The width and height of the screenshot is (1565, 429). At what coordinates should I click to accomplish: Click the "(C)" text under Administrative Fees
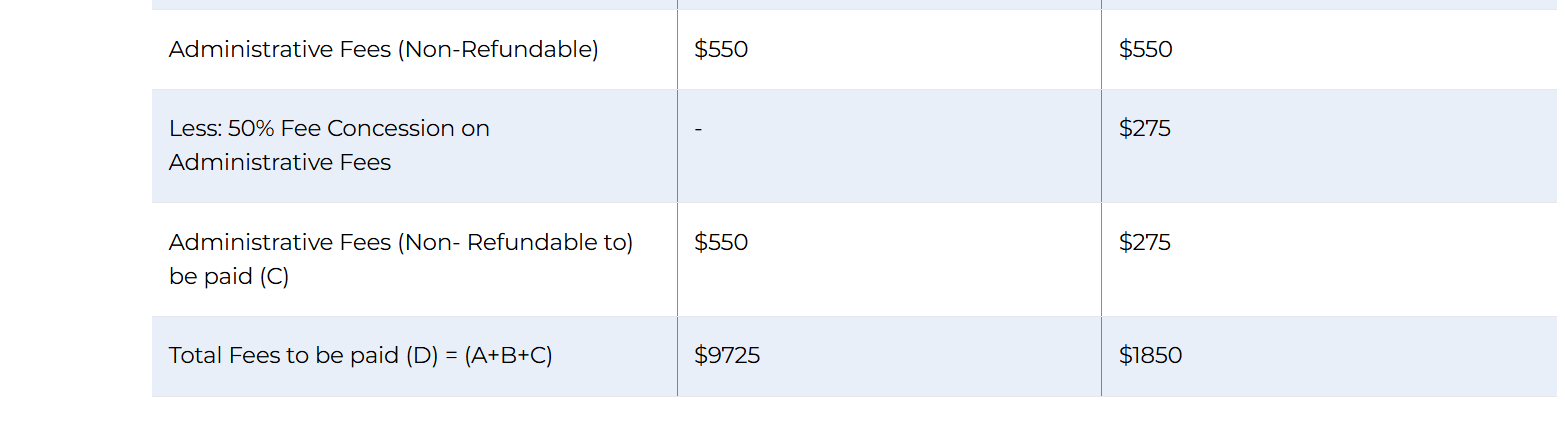coord(273,277)
